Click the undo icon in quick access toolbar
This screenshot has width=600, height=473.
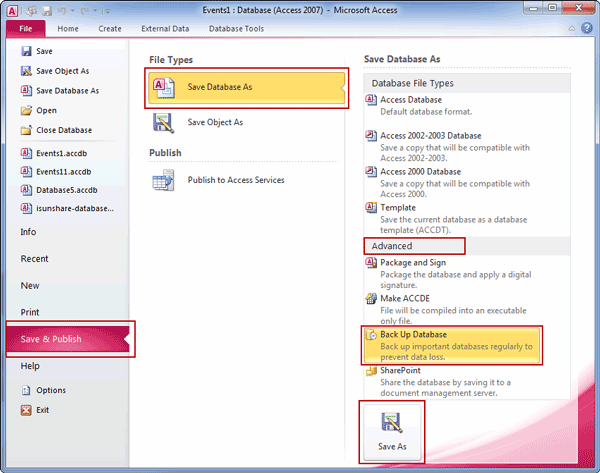pyautogui.click(x=62, y=11)
